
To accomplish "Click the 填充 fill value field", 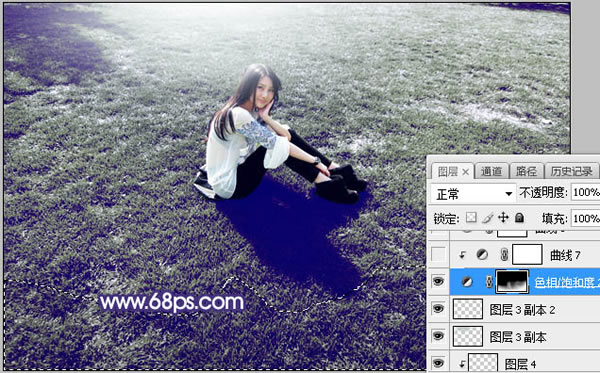I will point(585,218).
